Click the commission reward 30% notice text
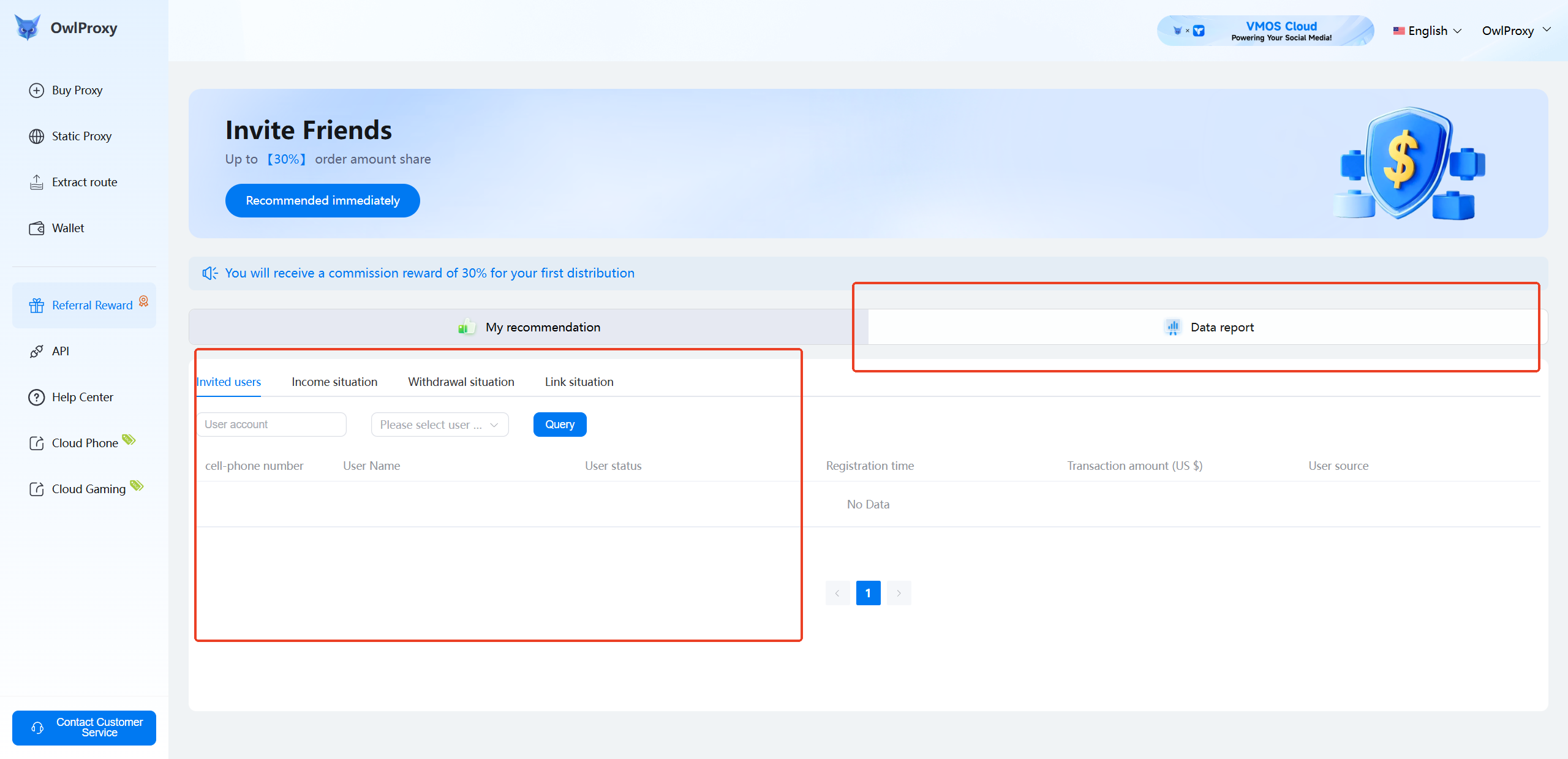This screenshot has width=1568, height=759. [x=429, y=273]
